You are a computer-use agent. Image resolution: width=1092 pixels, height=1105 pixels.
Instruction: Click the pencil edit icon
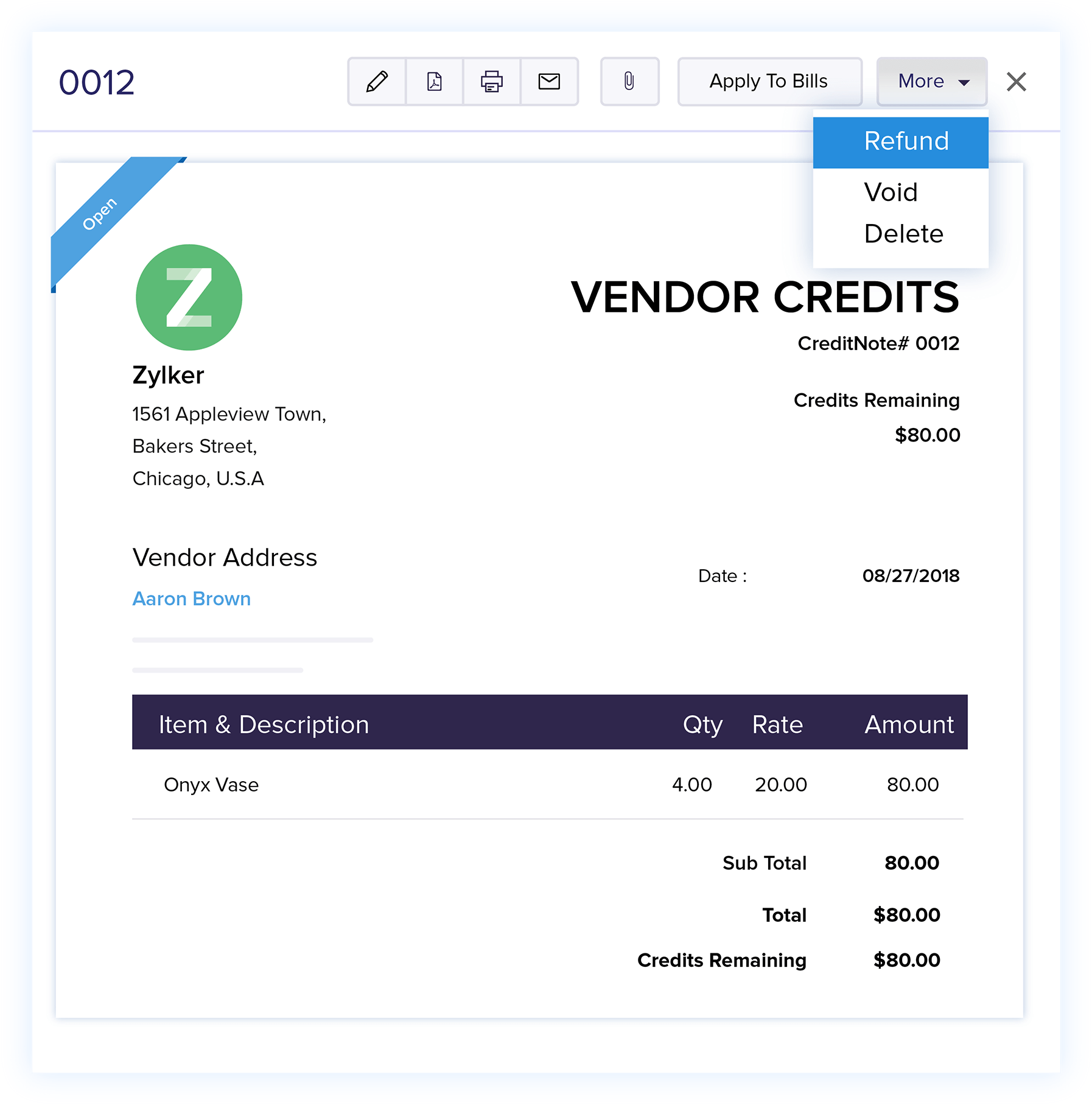pyautogui.click(x=377, y=82)
